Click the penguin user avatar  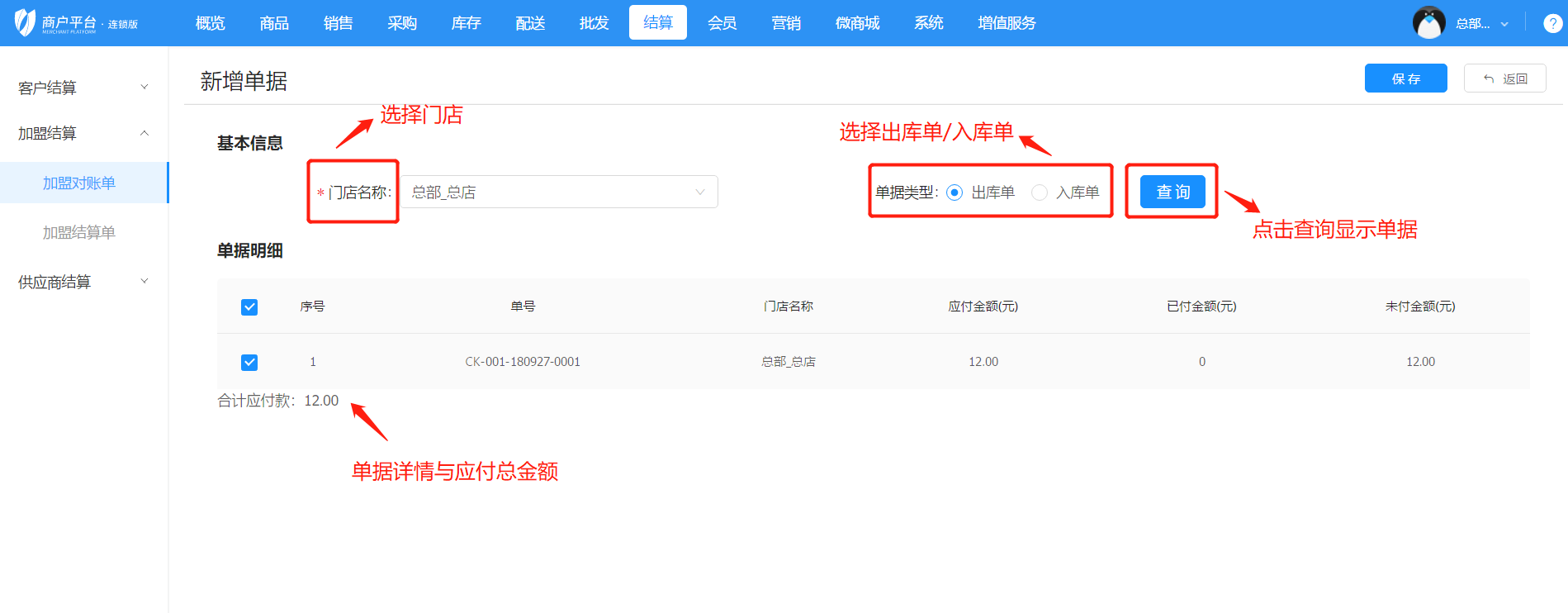tap(1428, 23)
